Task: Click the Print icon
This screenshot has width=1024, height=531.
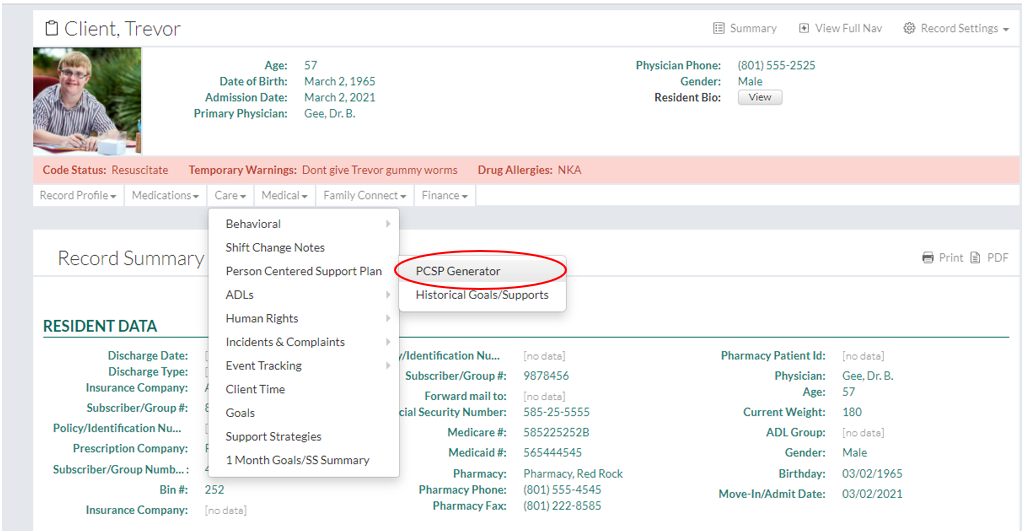Action: point(928,258)
